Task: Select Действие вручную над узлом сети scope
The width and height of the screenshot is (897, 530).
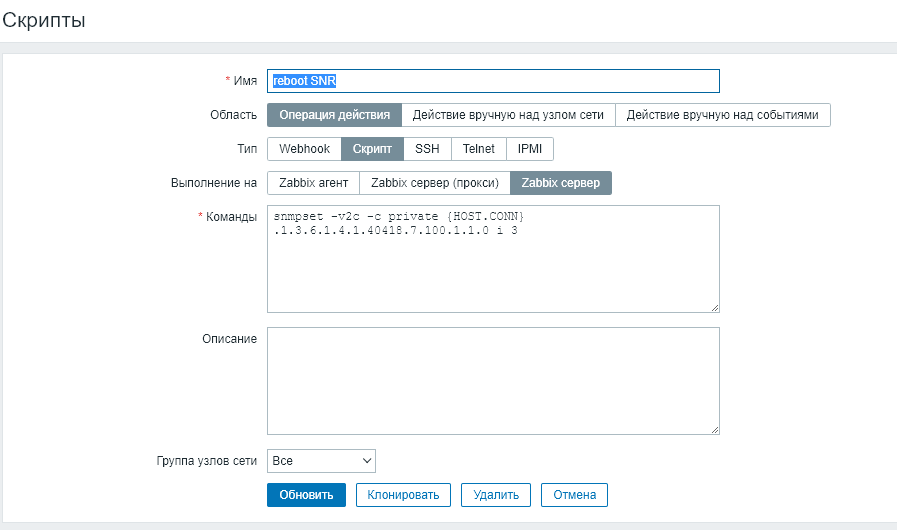Action: [x=508, y=115]
